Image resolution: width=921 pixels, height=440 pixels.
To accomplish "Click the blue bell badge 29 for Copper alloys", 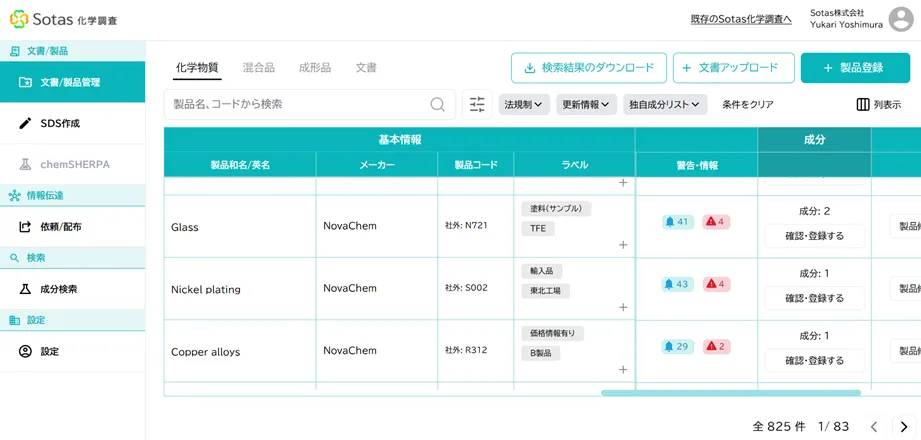I will [678, 347].
